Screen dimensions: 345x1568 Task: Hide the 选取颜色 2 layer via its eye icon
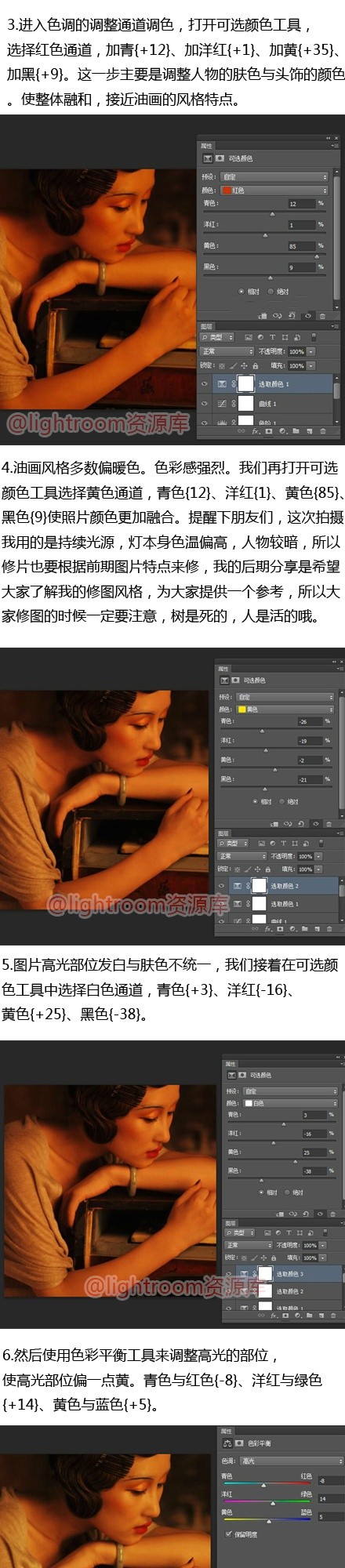point(222,885)
